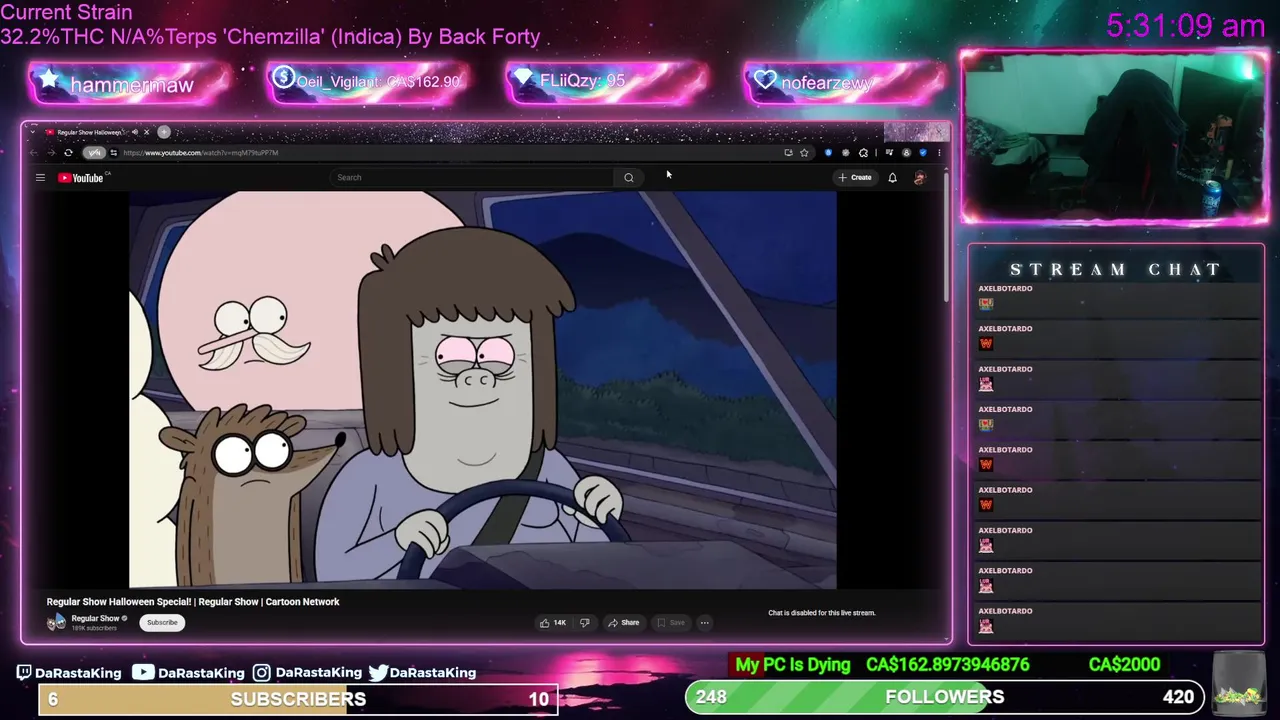Click the jar icon in the bottom corner
The image size is (1280, 720).
[1239, 684]
